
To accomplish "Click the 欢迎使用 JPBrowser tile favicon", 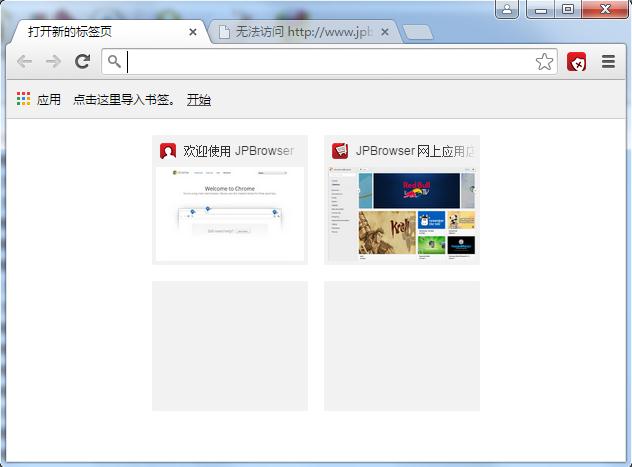I will point(168,151).
